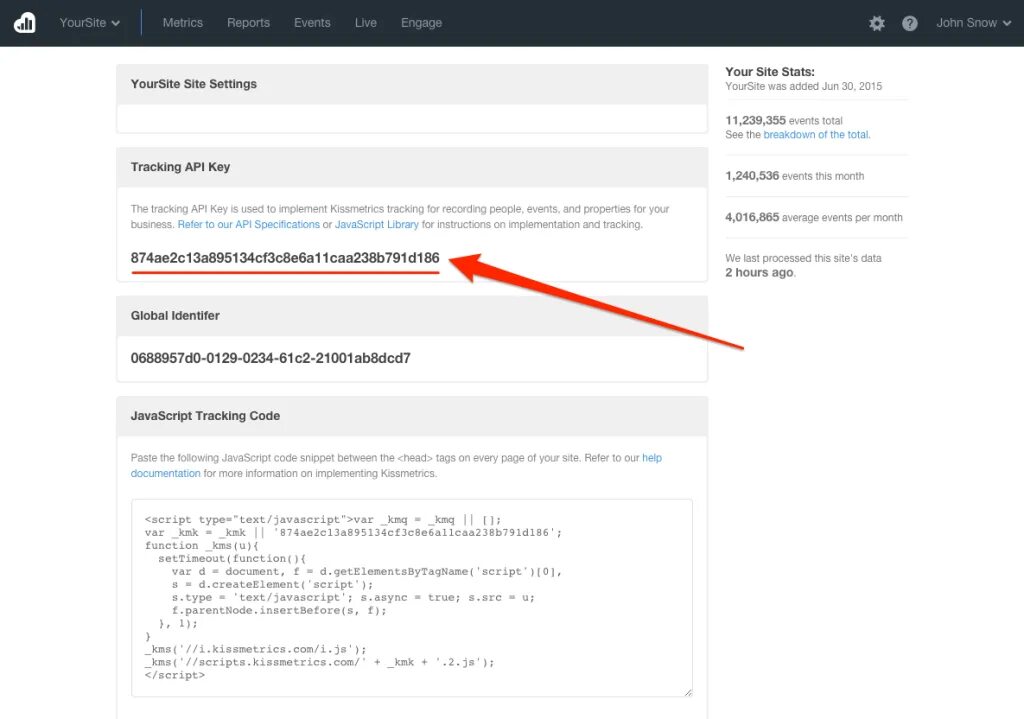1024x719 pixels.
Task: Open the Reports menu item
Action: click(x=248, y=23)
